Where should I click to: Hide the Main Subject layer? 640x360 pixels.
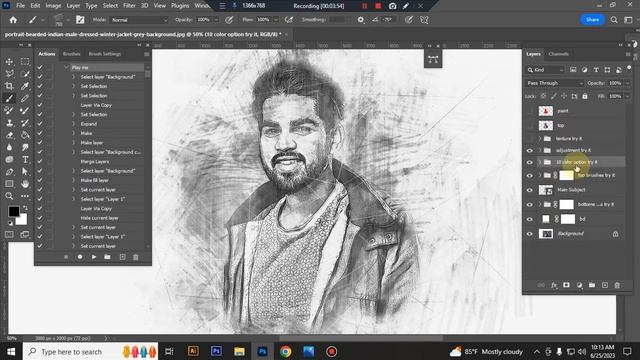(530, 190)
